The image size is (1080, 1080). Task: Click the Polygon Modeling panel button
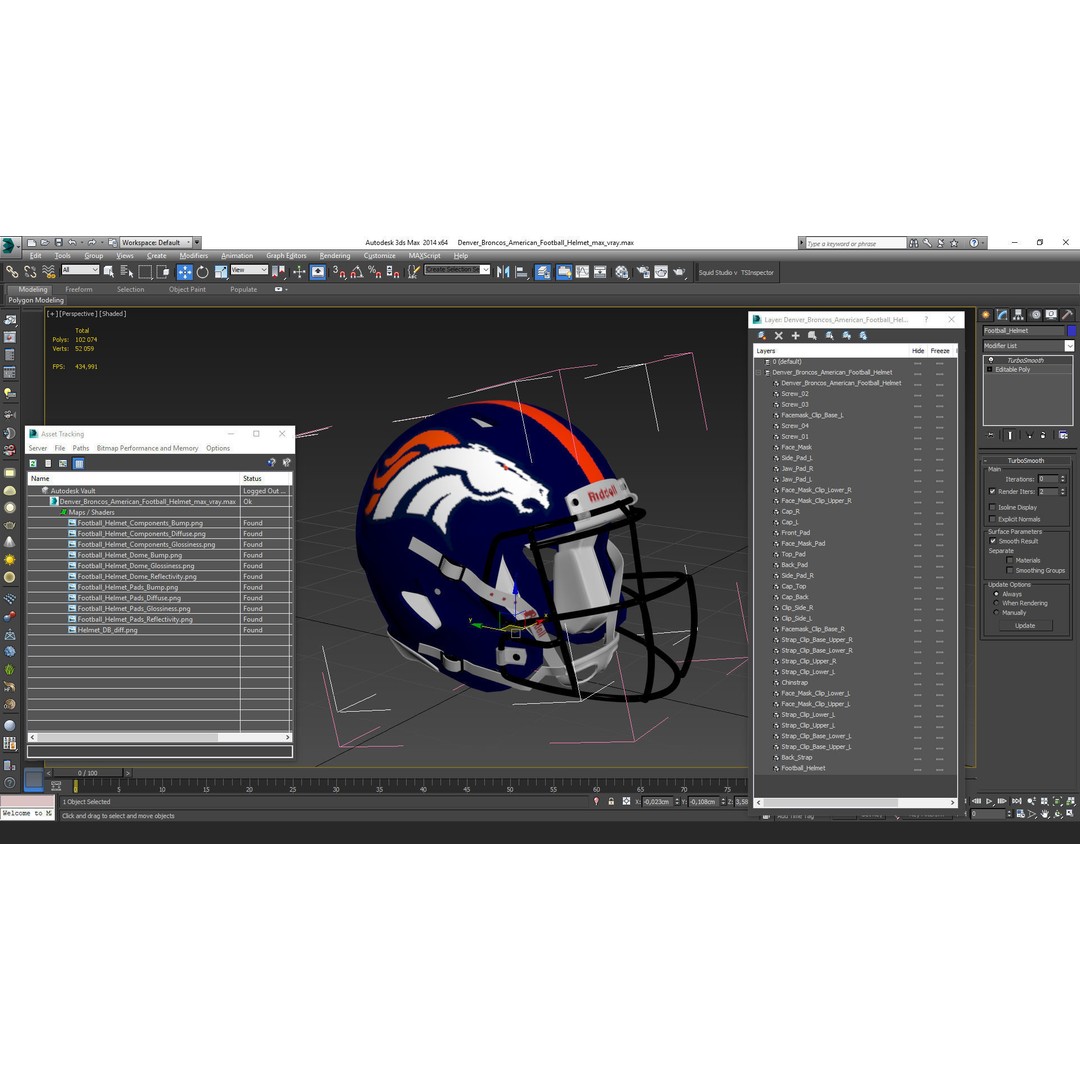pos(36,300)
